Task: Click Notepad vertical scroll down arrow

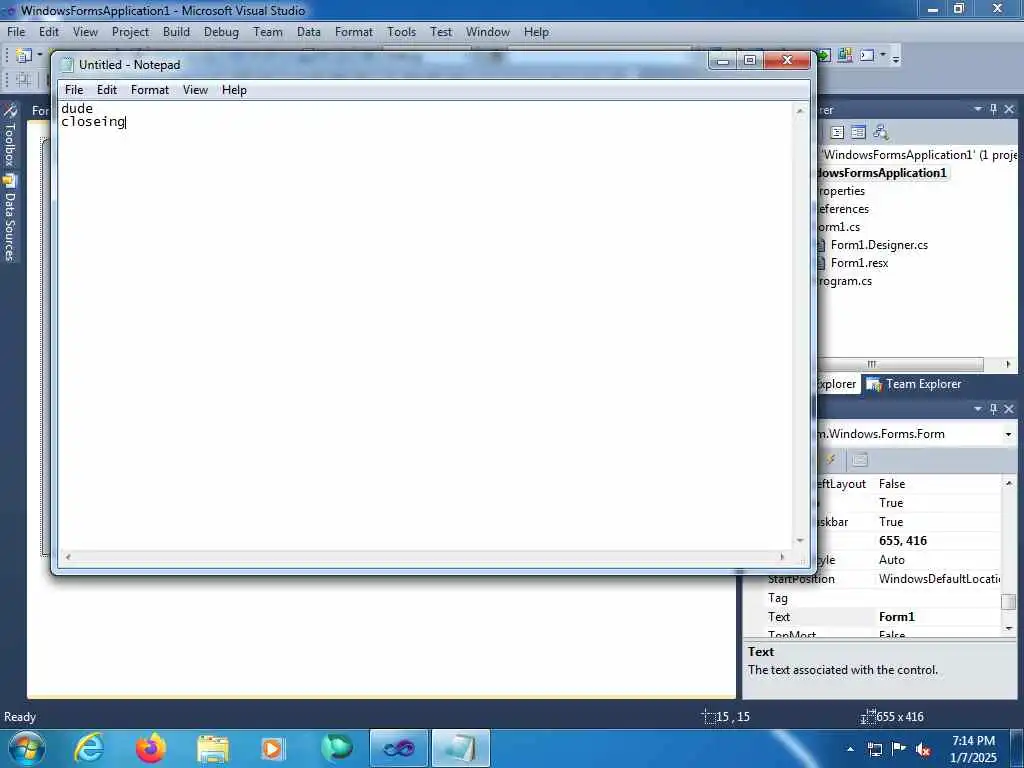Action: [800, 541]
